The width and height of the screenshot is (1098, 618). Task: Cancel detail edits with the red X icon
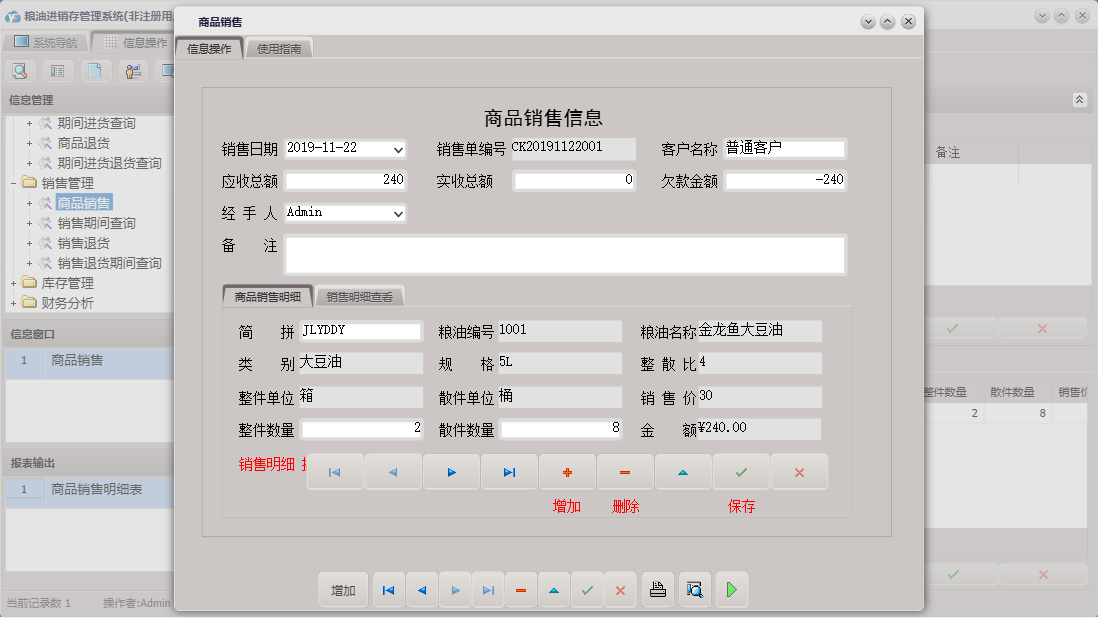pos(799,471)
